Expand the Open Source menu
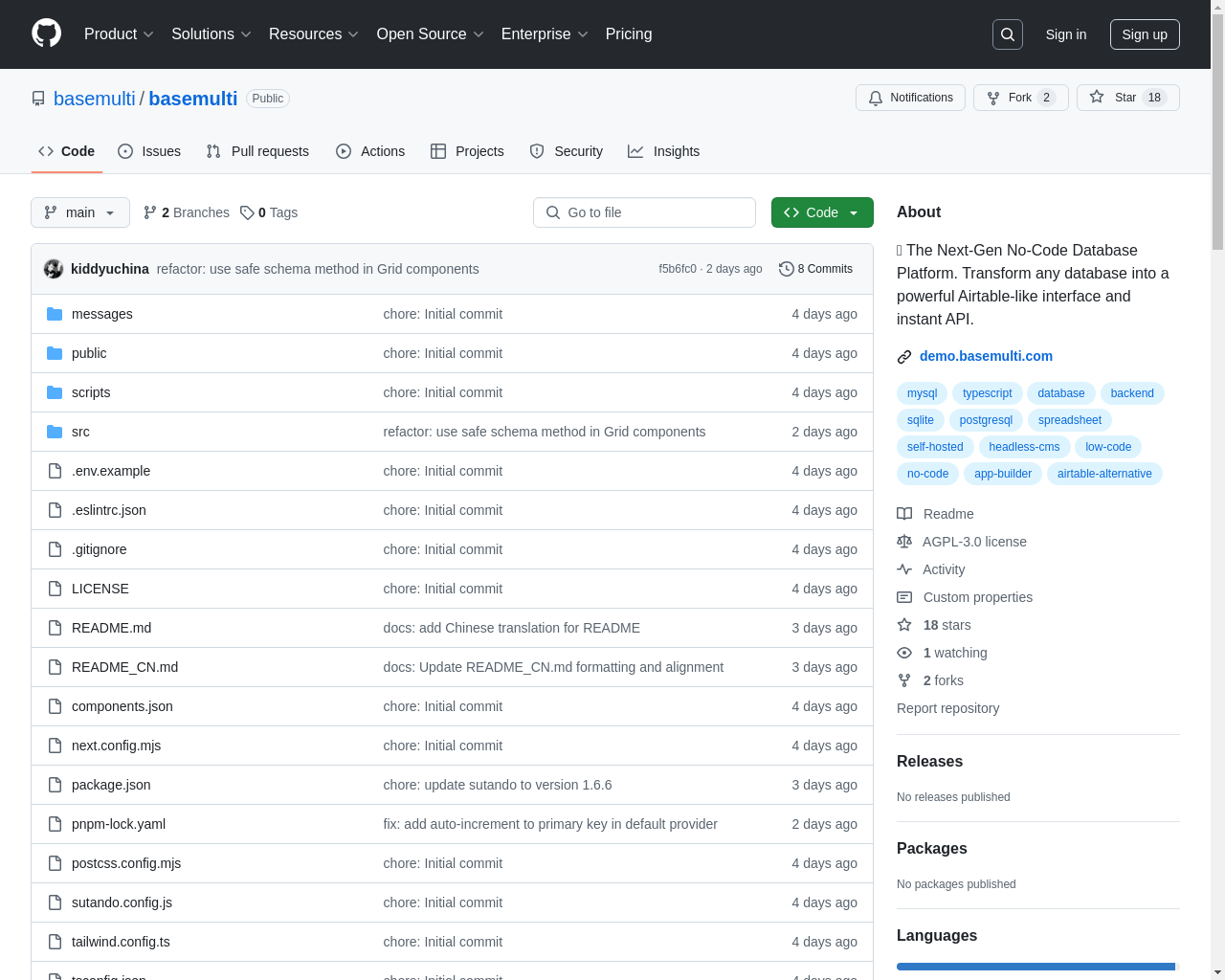The image size is (1225, 980). pyautogui.click(x=431, y=34)
